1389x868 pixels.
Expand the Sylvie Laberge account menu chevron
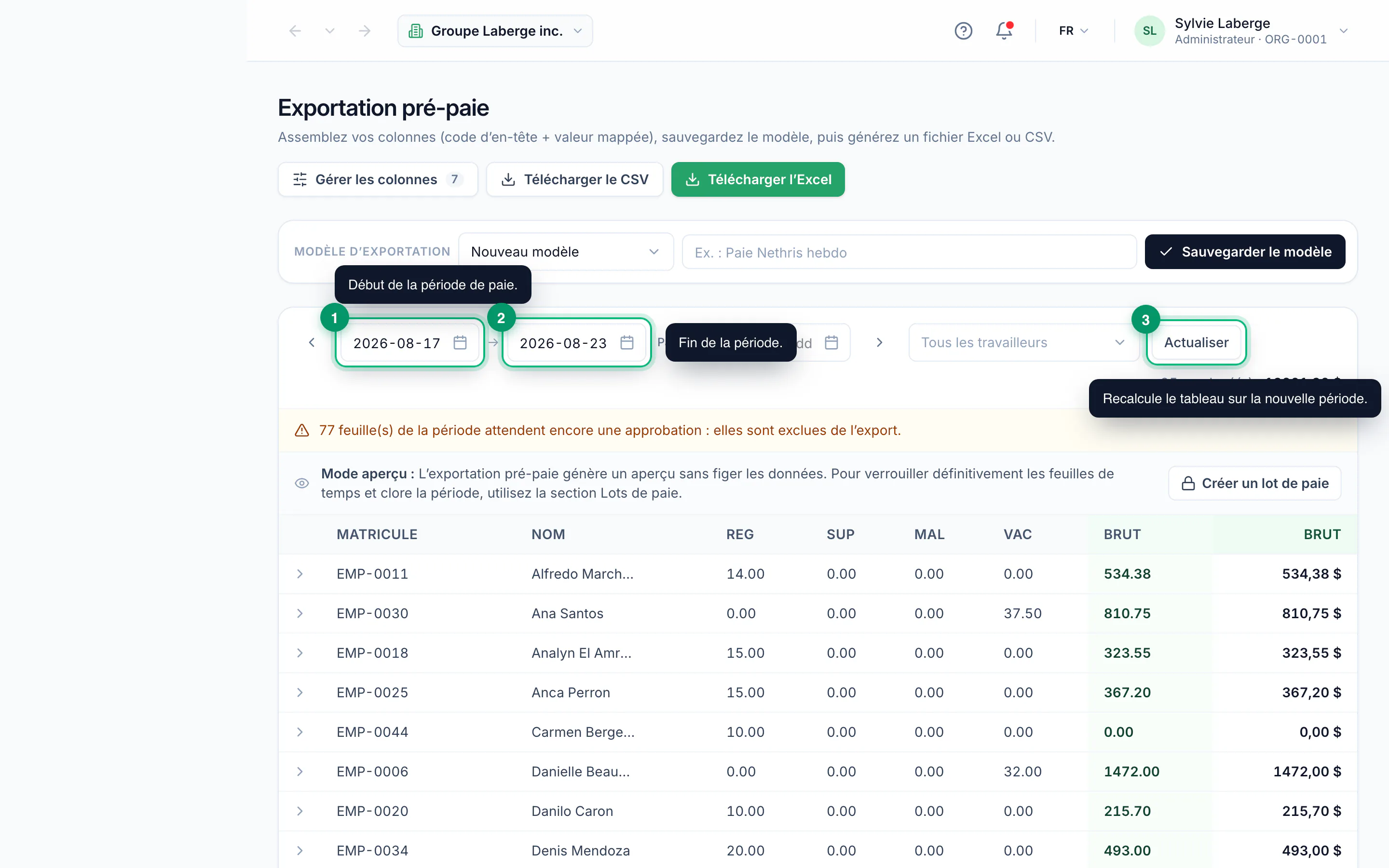[1343, 31]
